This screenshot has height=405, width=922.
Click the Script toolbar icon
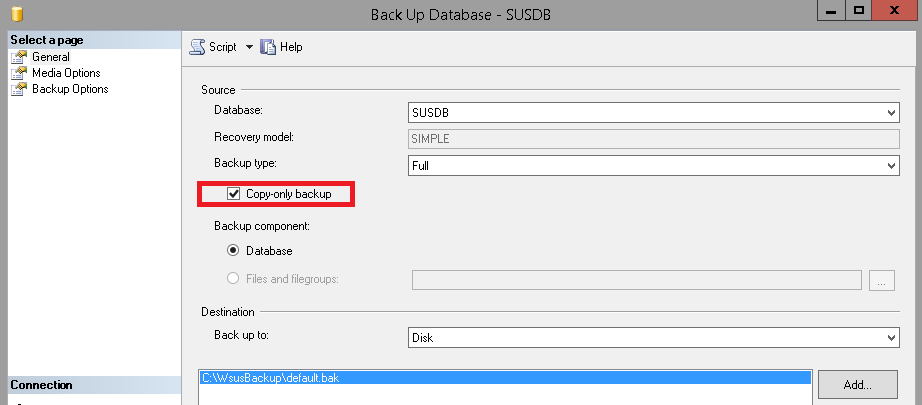197,46
